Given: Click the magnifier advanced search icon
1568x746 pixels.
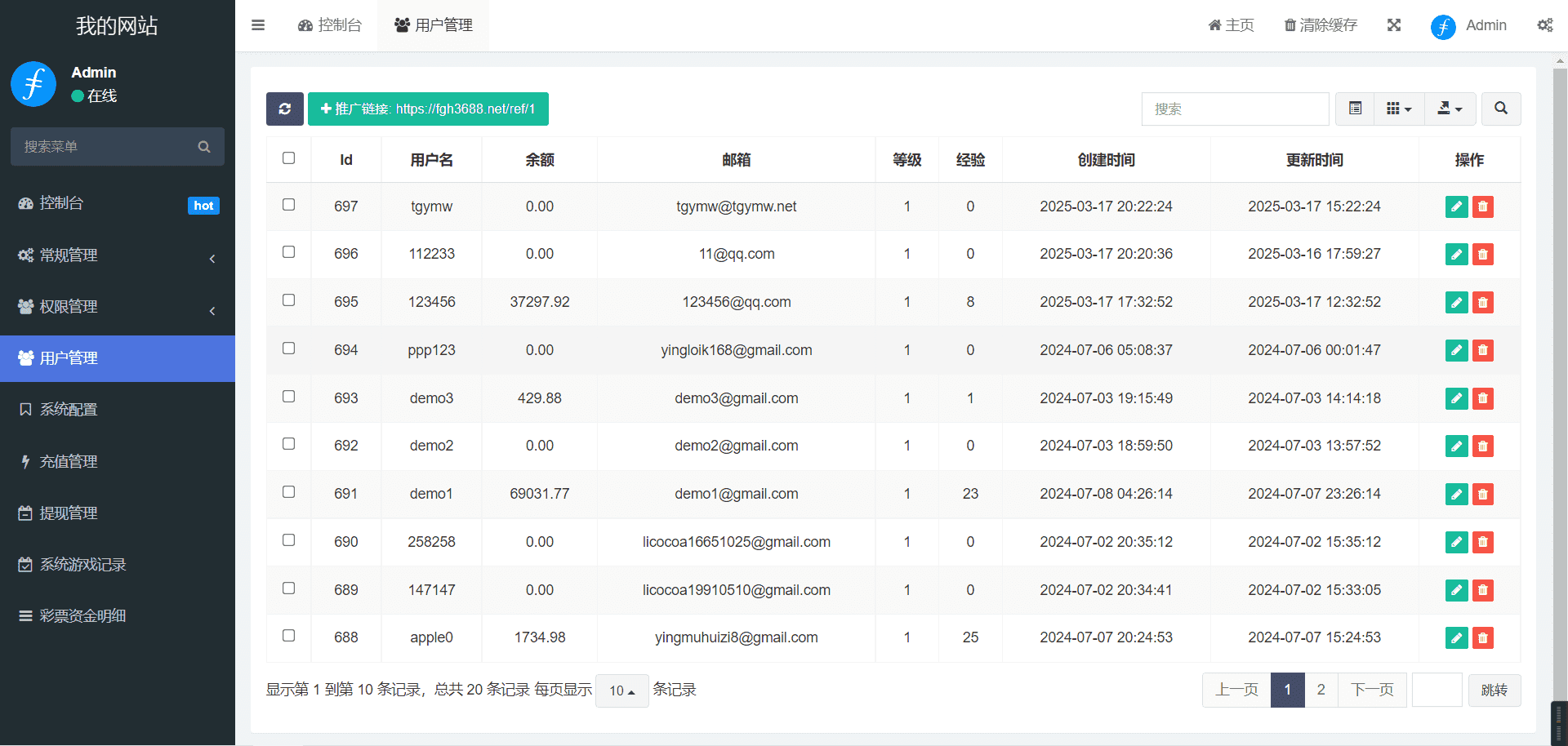Looking at the screenshot, I should (x=1500, y=109).
